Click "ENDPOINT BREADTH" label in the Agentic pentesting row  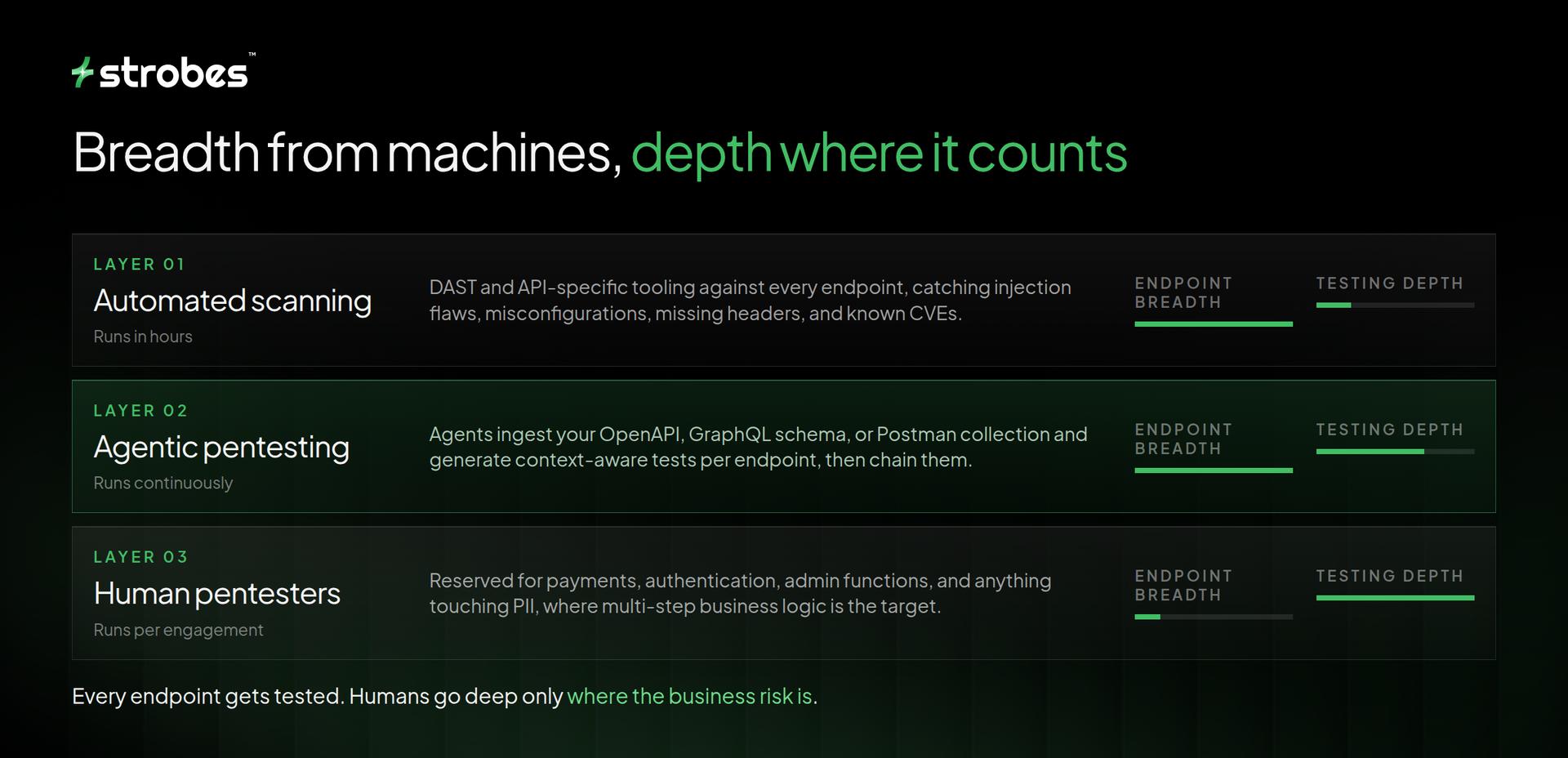pyautogui.click(x=1183, y=439)
